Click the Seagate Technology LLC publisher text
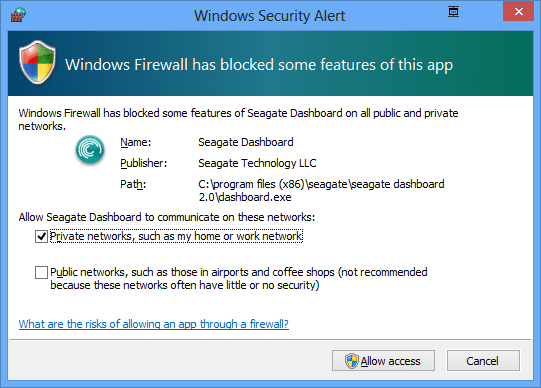 coord(257,163)
